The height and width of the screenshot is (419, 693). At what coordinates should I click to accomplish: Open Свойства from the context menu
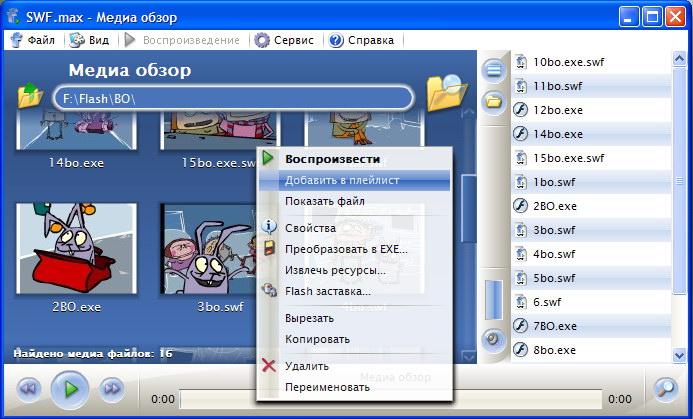354,228
